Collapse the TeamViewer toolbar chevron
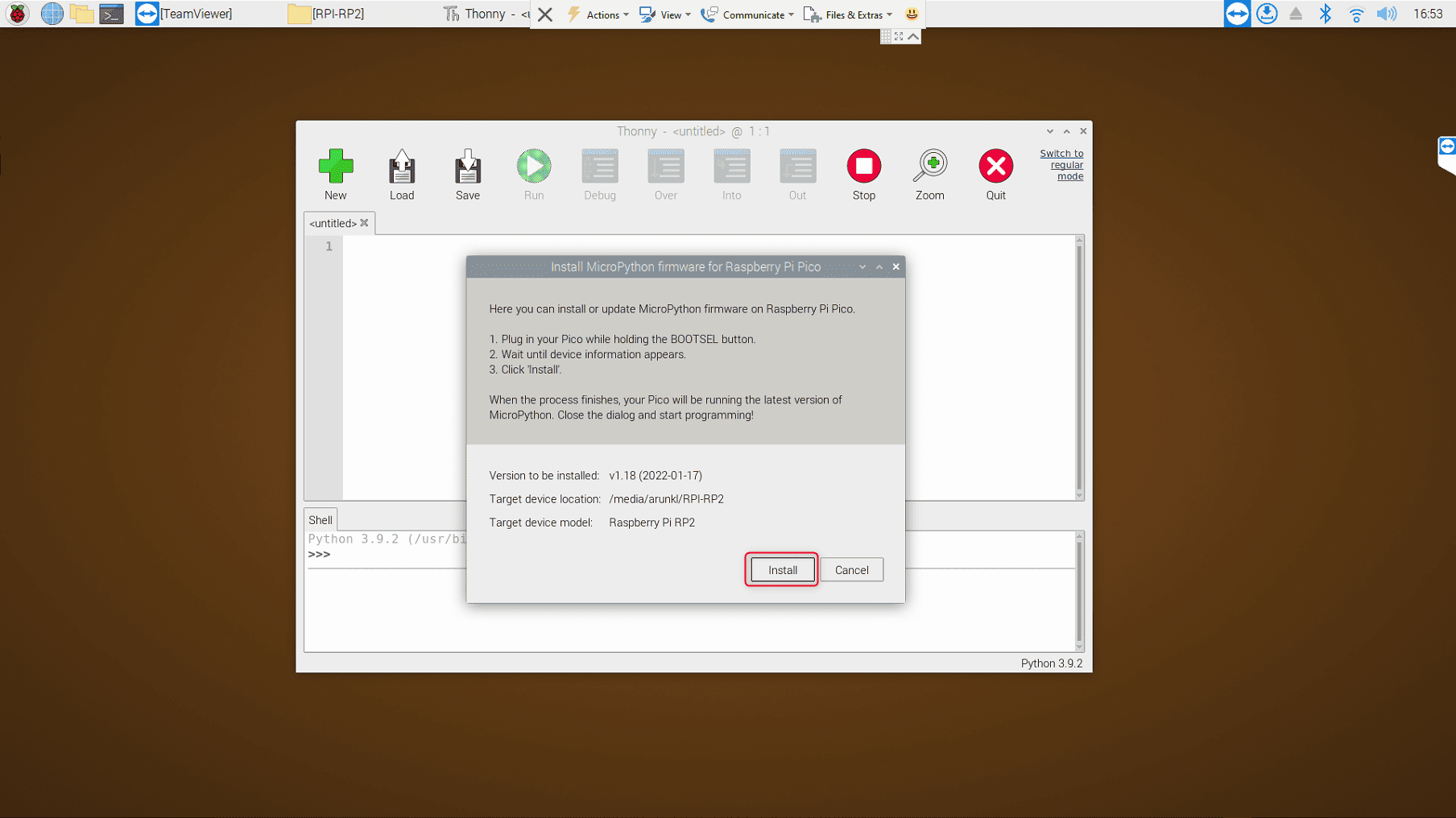1456x818 pixels. pos(913,36)
